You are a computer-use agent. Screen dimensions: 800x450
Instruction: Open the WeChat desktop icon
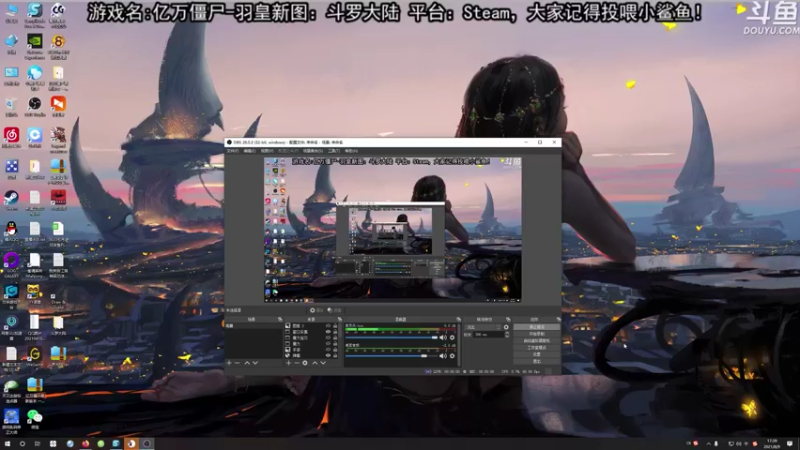tap(35, 417)
